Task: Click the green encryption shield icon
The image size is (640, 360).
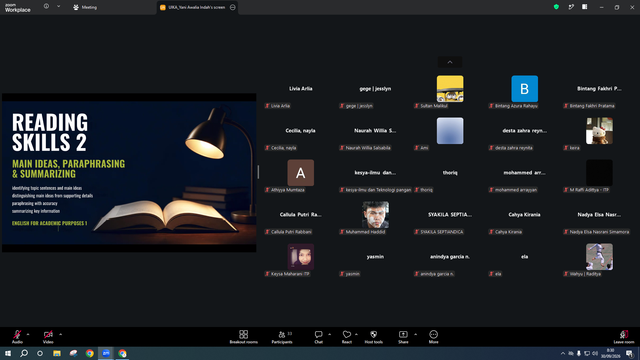Action: coord(556,7)
